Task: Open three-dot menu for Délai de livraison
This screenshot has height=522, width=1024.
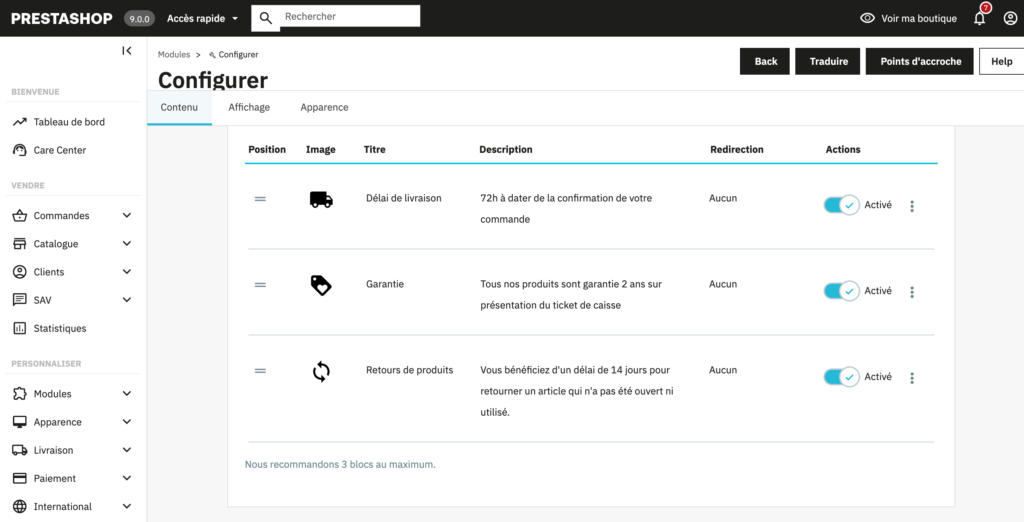Action: tap(911, 206)
